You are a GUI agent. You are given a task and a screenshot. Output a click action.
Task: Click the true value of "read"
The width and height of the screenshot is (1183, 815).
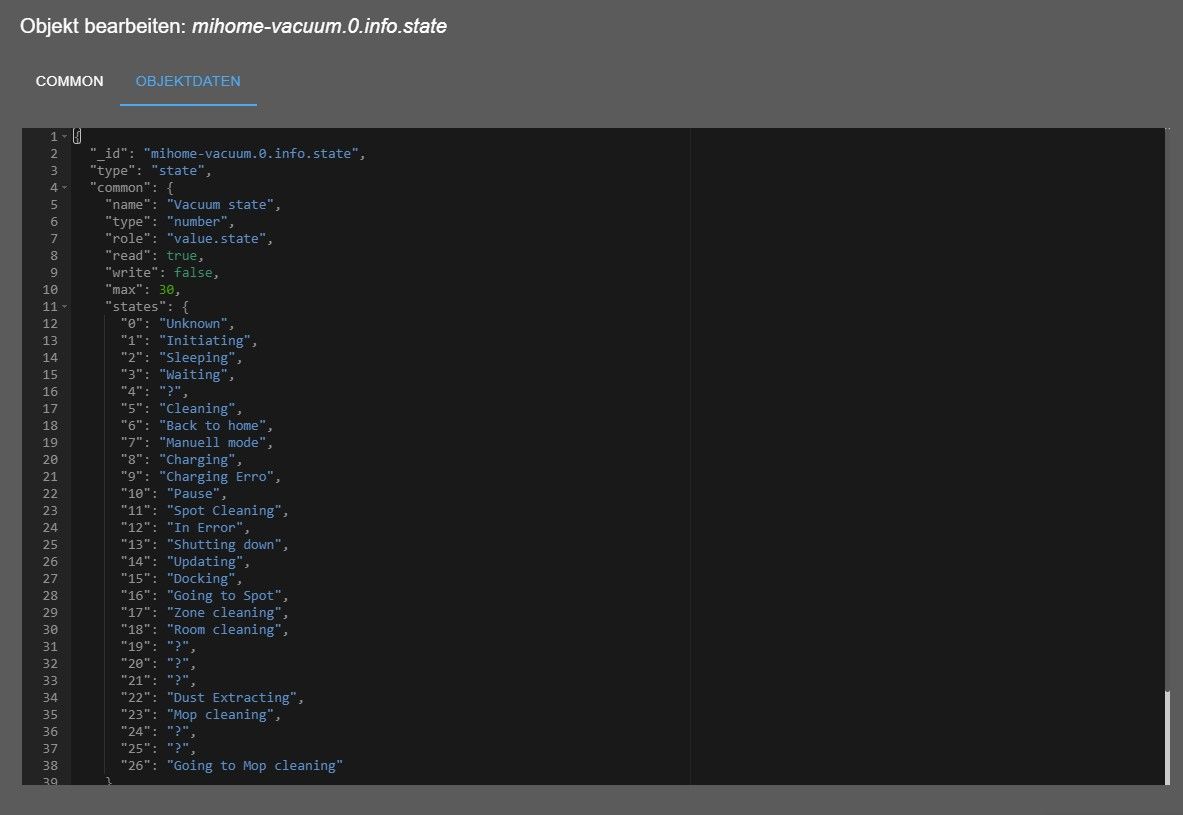pos(182,255)
